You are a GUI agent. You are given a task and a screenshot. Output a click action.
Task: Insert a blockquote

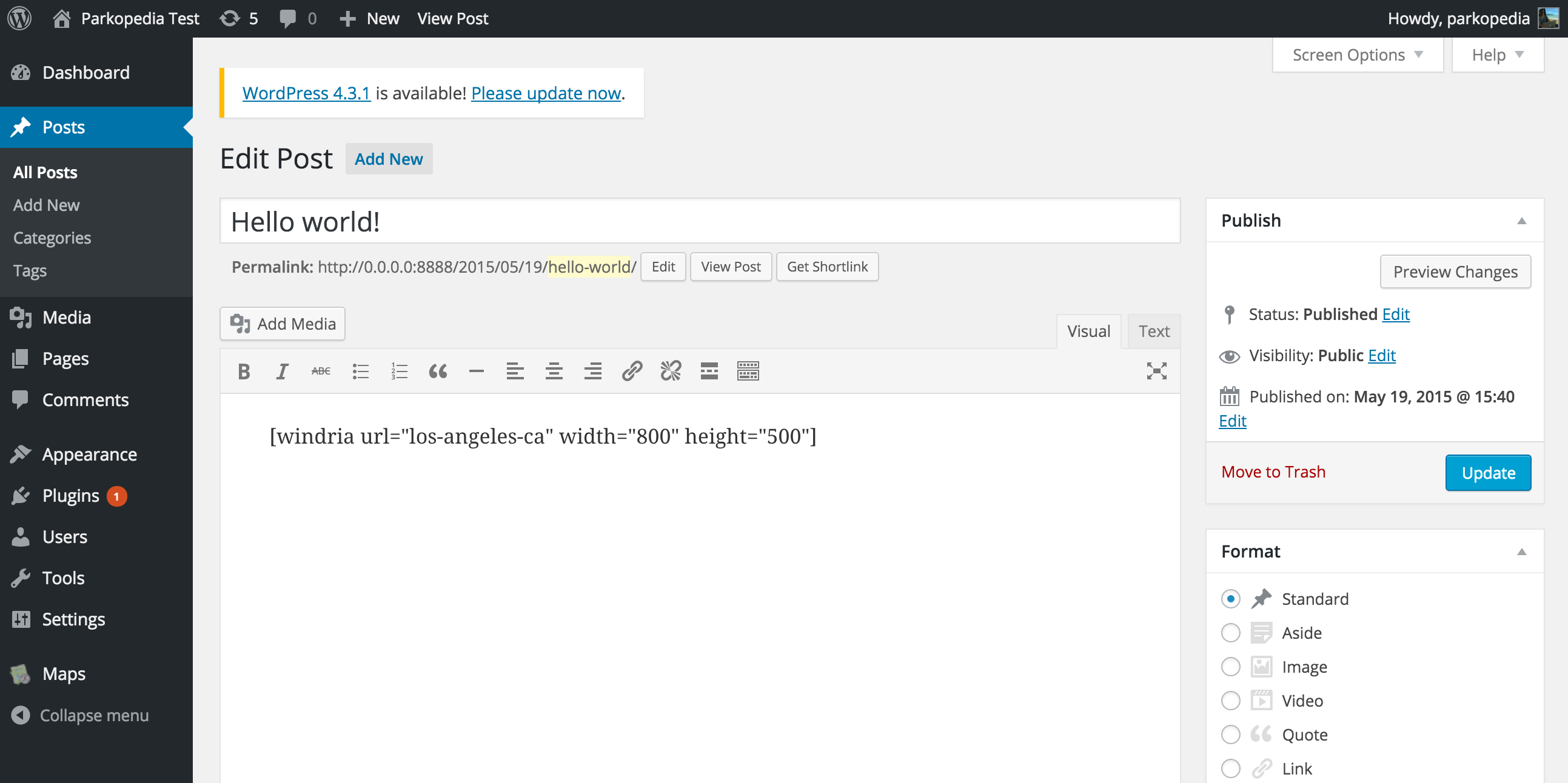point(438,371)
